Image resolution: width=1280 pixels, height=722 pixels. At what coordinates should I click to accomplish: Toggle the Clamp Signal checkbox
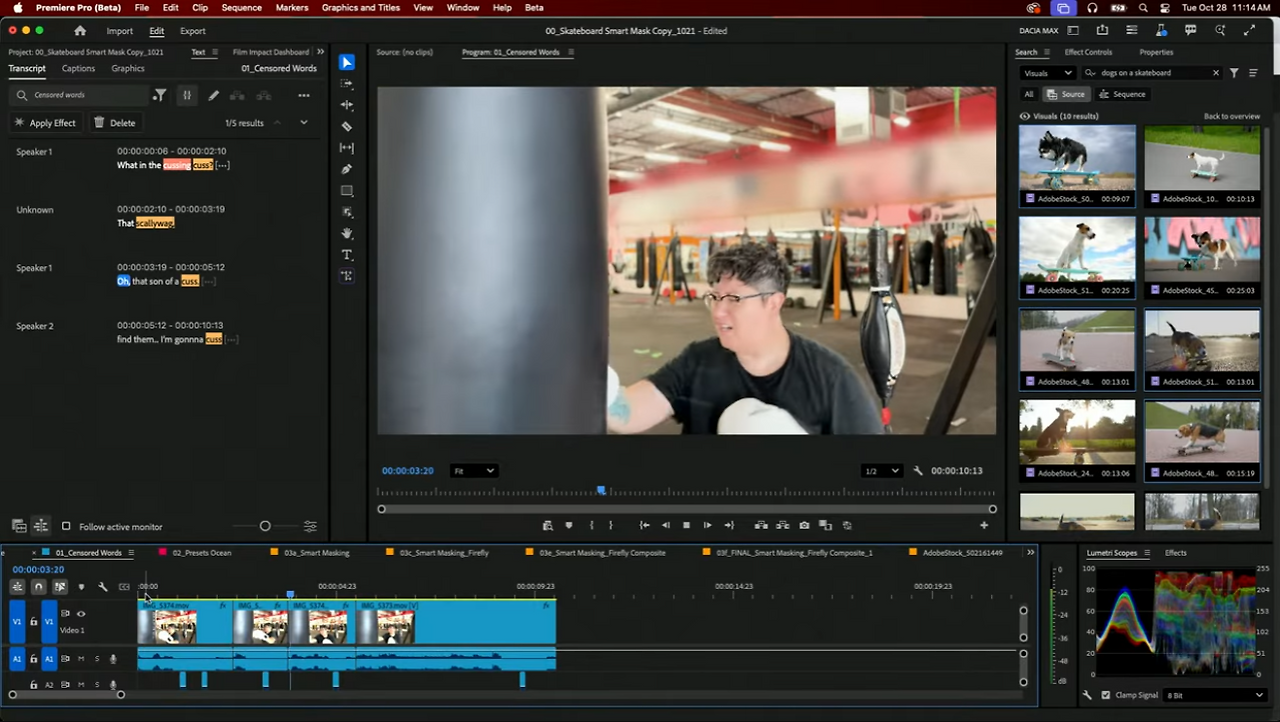coord(1105,695)
